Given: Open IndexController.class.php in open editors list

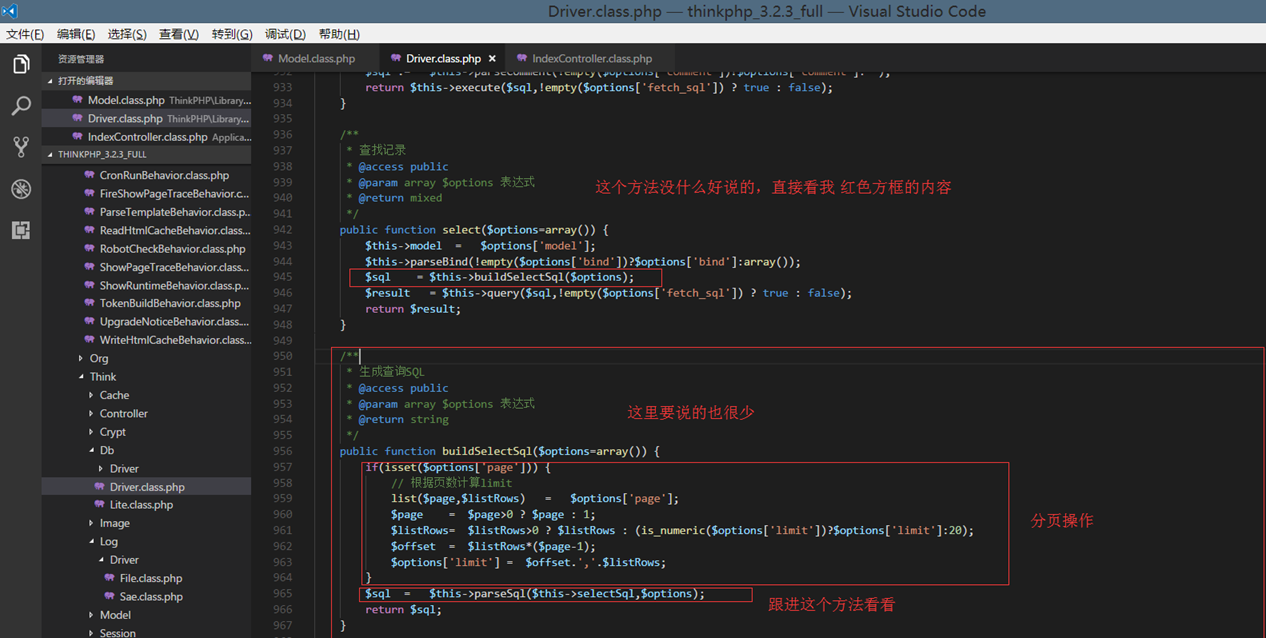Looking at the screenshot, I should click(146, 137).
